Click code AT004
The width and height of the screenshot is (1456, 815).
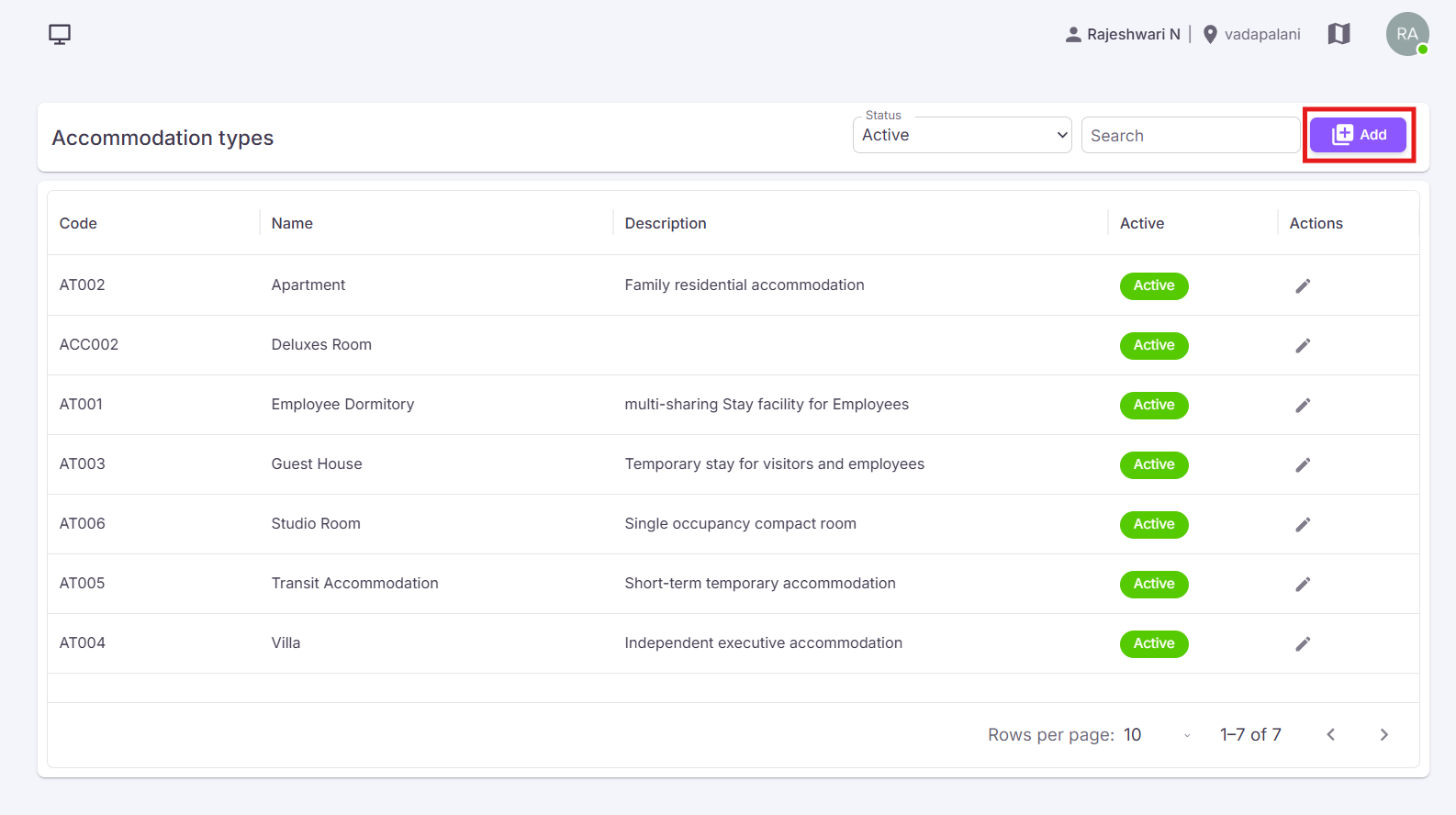[83, 642]
